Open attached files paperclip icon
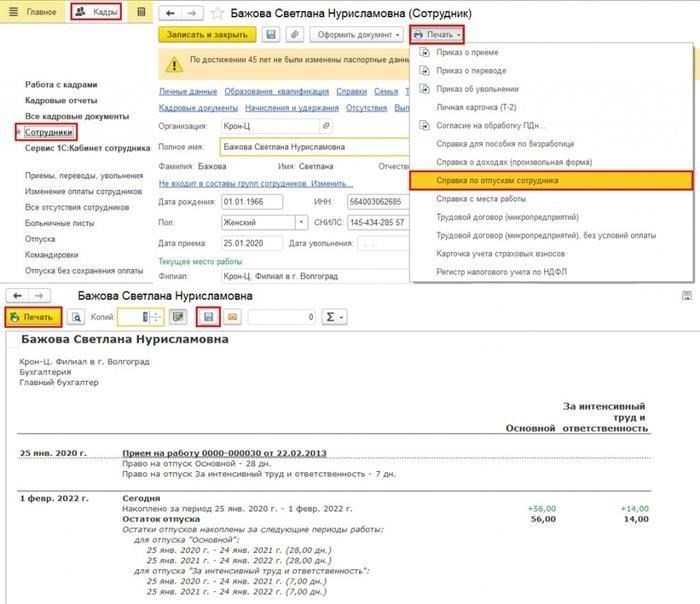The image size is (700, 604). click(x=294, y=35)
